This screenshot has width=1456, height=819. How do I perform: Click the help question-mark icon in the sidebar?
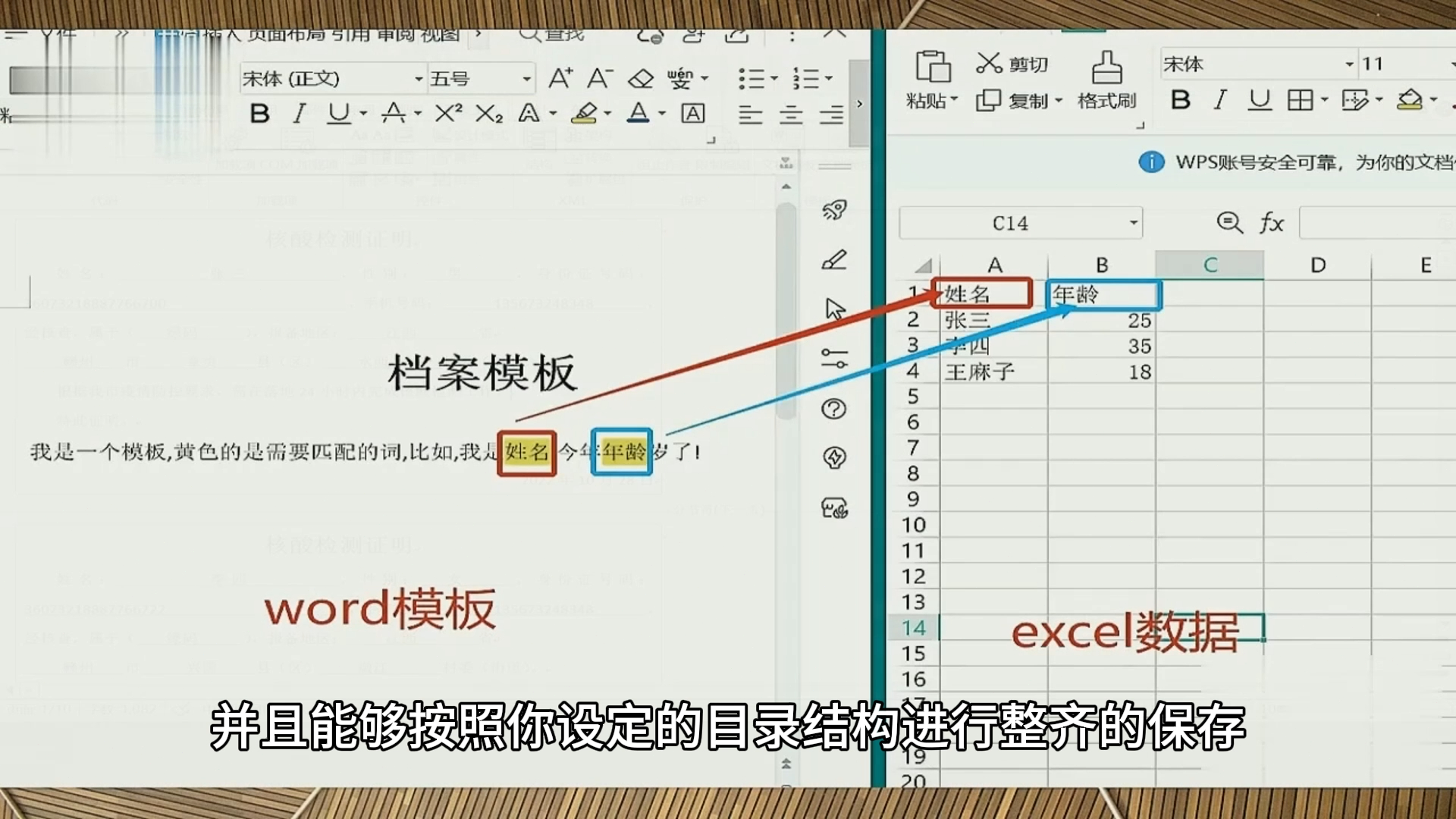pyautogui.click(x=834, y=409)
